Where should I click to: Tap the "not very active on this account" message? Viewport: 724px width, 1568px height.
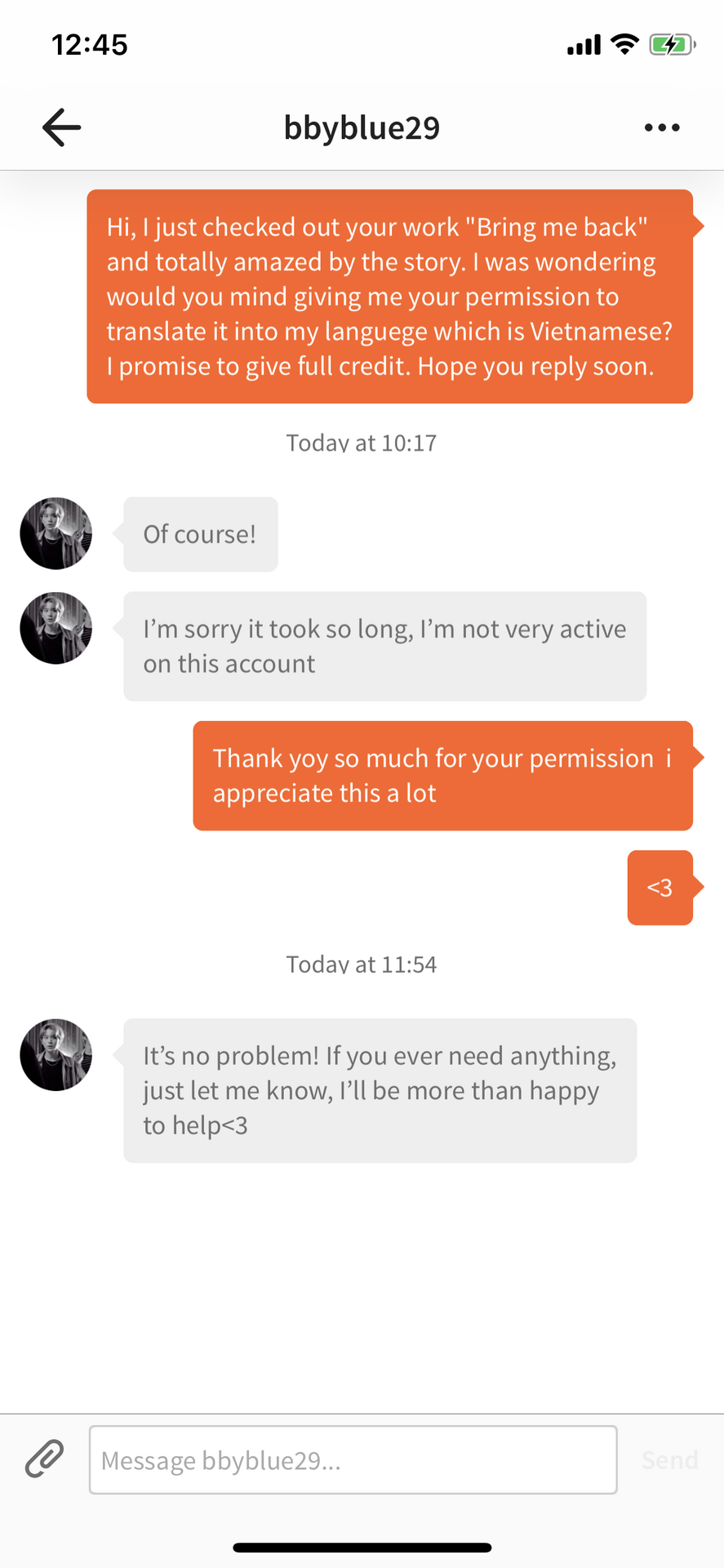pyautogui.click(x=384, y=646)
